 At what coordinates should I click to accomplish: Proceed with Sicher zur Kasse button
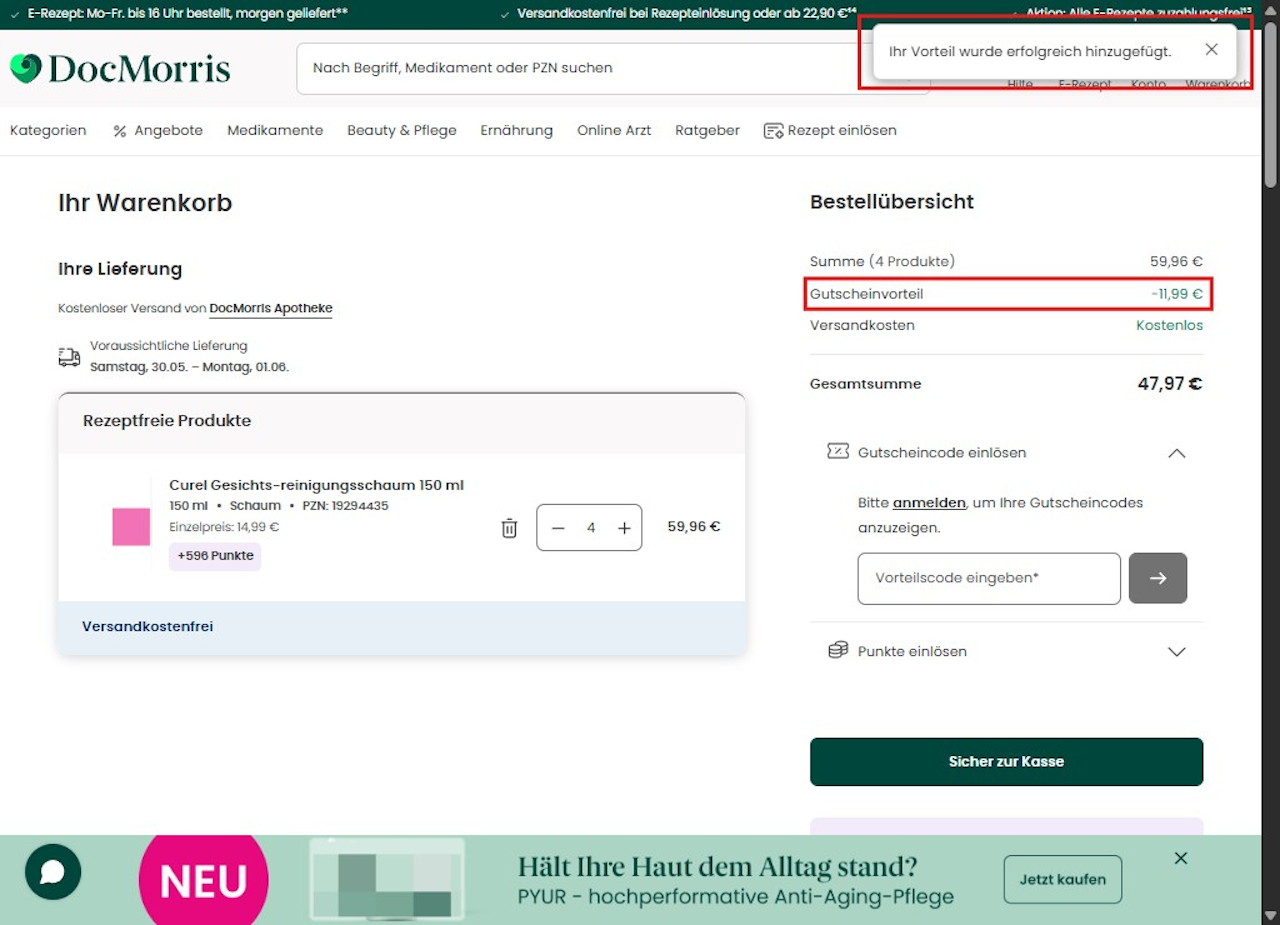(1006, 762)
